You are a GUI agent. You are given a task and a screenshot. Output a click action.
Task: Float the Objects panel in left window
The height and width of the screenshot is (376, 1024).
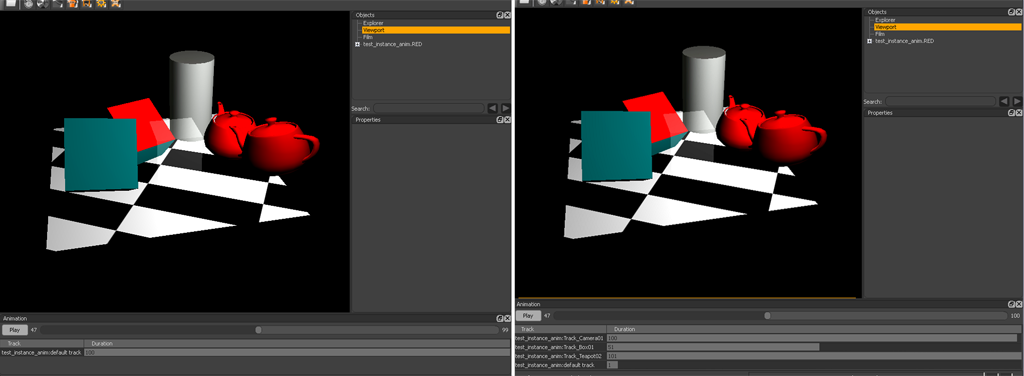(500, 15)
